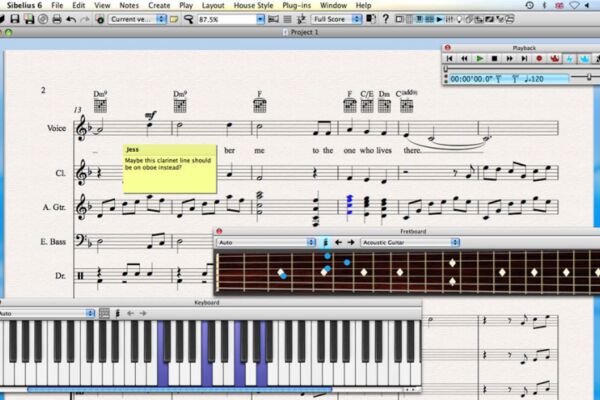Redo the last undone action

coord(85,19)
